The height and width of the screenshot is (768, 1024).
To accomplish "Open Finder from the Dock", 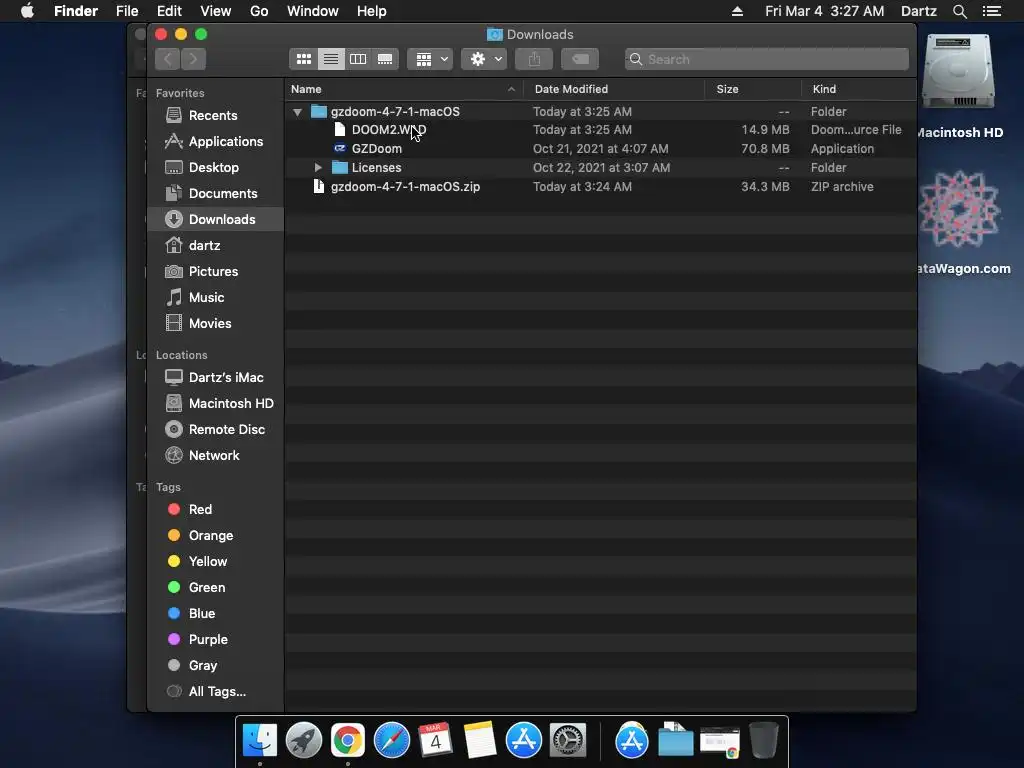I will click(x=260, y=741).
